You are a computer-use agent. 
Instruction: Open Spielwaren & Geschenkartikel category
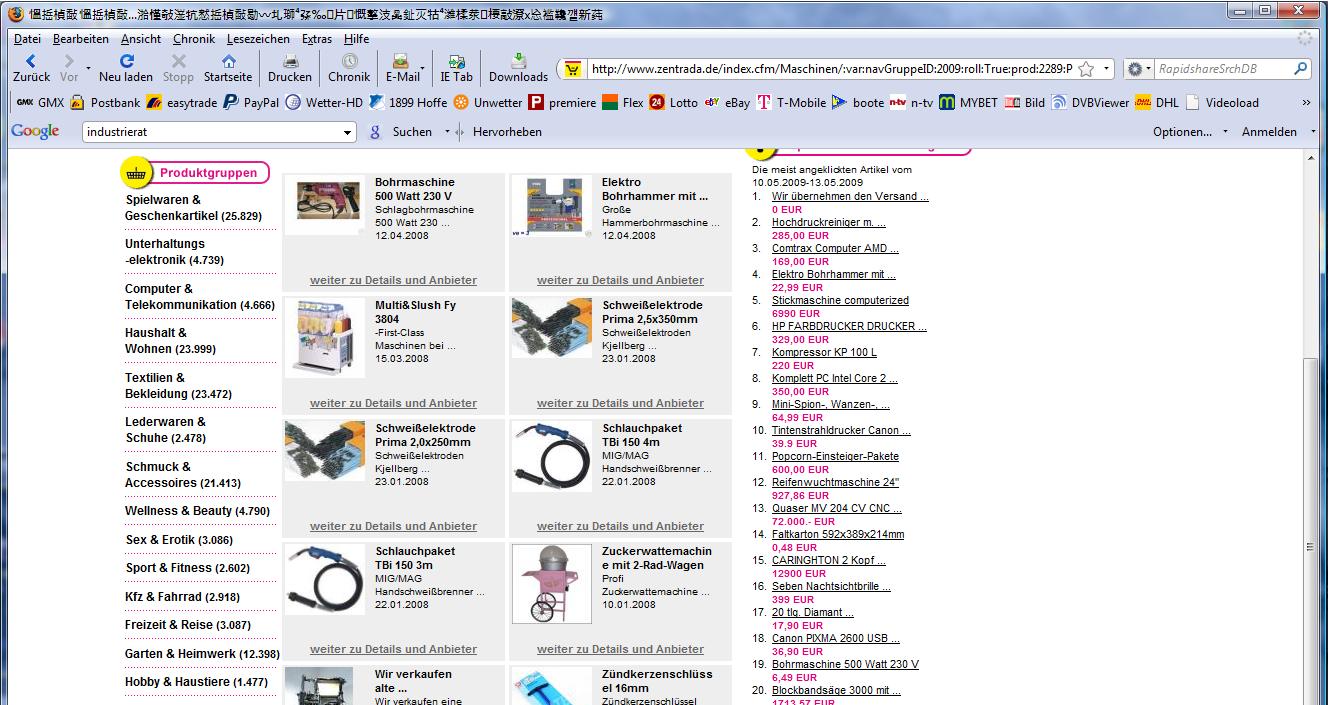[x=193, y=208]
